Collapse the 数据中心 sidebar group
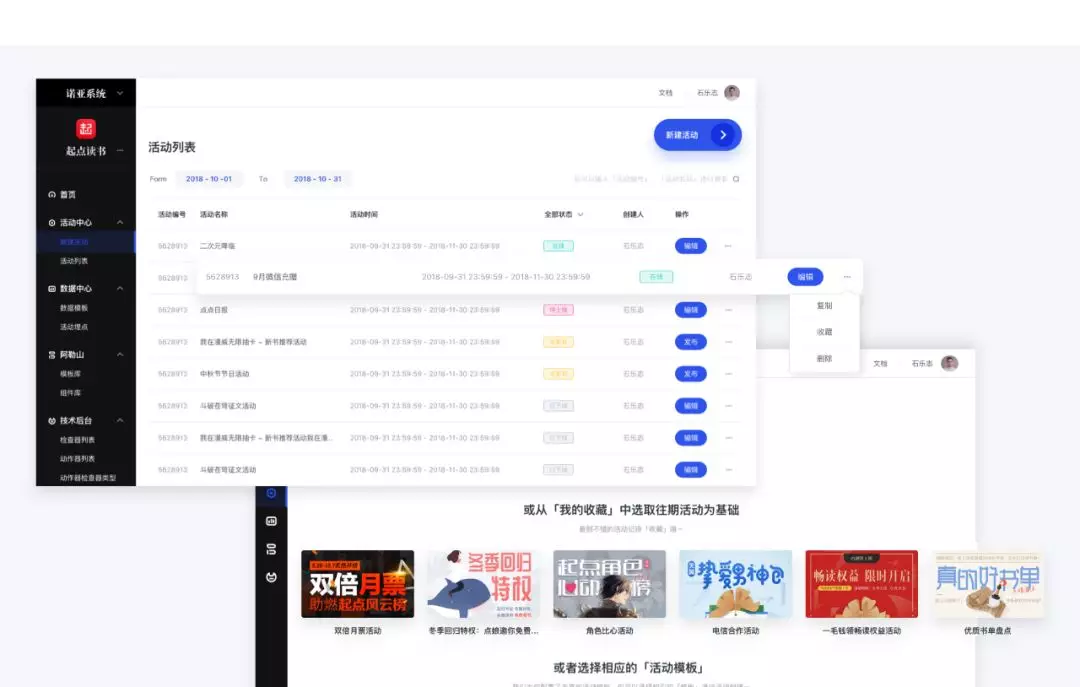Viewport: 1080px width, 687px height. click(120, 289)
